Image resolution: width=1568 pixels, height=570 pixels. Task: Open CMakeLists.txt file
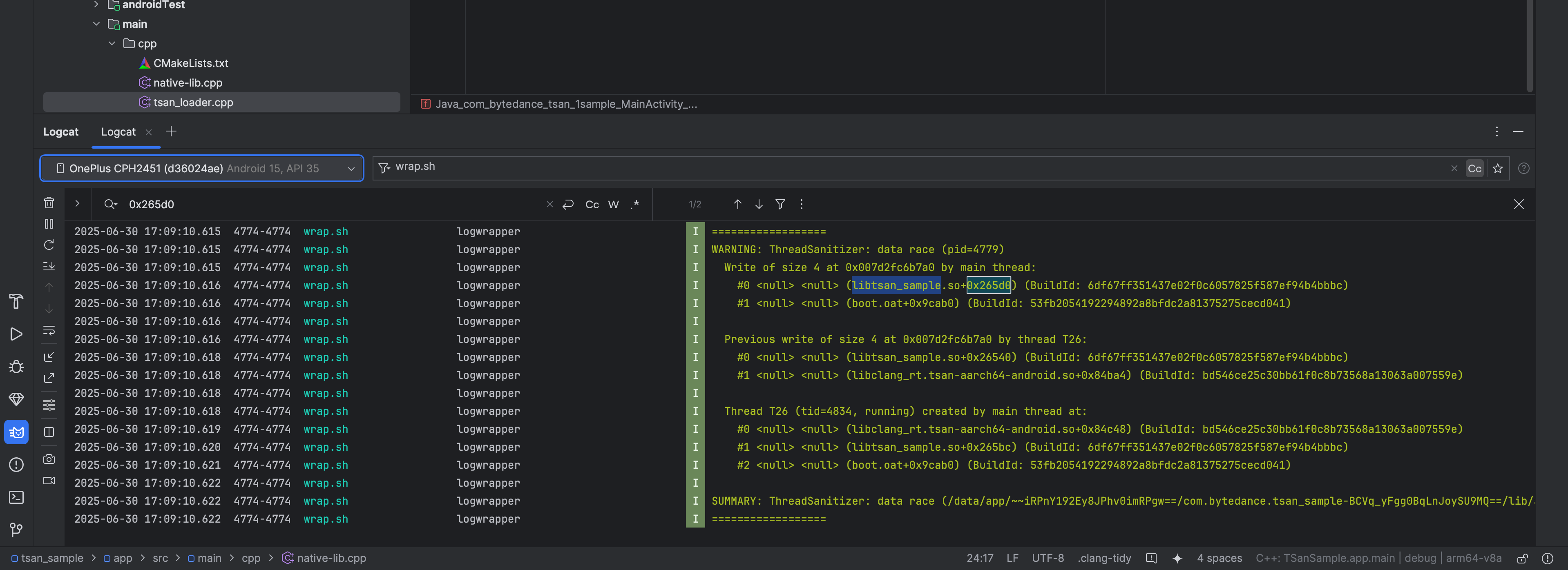coord(190,63)
